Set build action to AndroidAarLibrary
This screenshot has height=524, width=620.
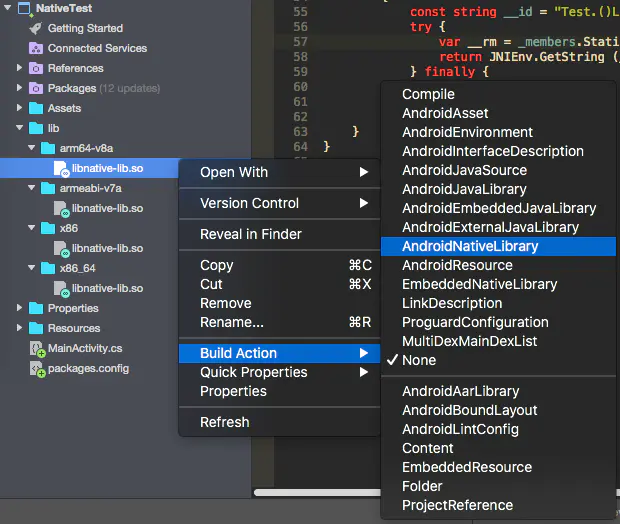tap(498, 391)
